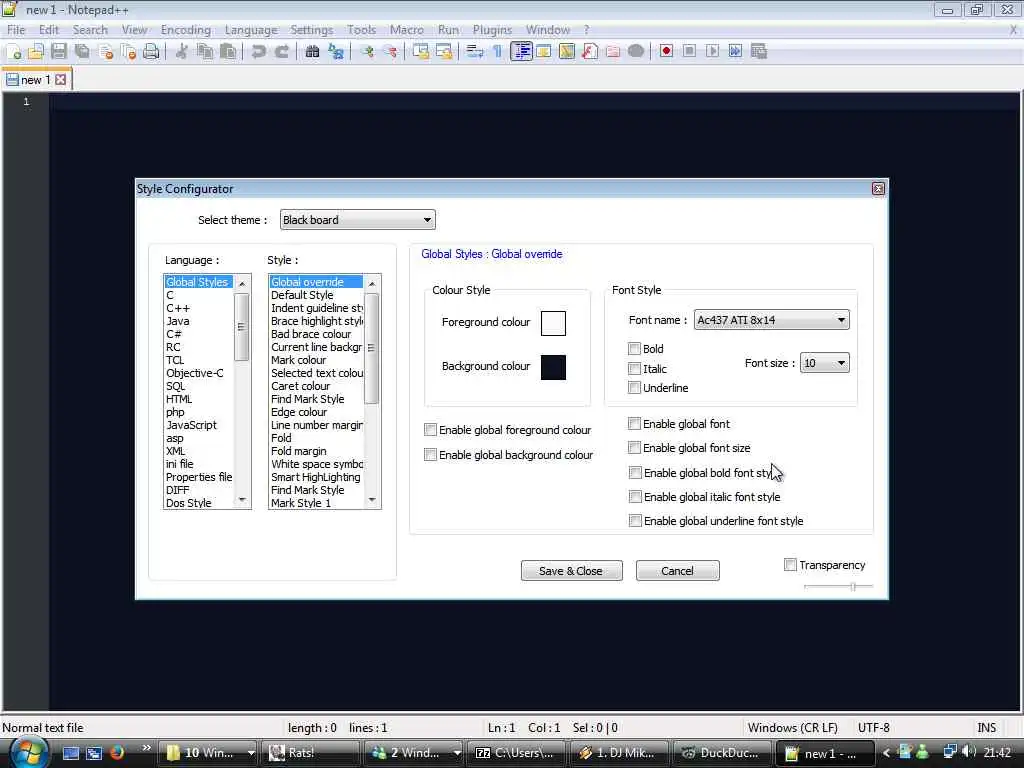Select the new 1 document tab
Image resolution: width=1024 pixels, height=768 pixels.
(x=35, y=80)
